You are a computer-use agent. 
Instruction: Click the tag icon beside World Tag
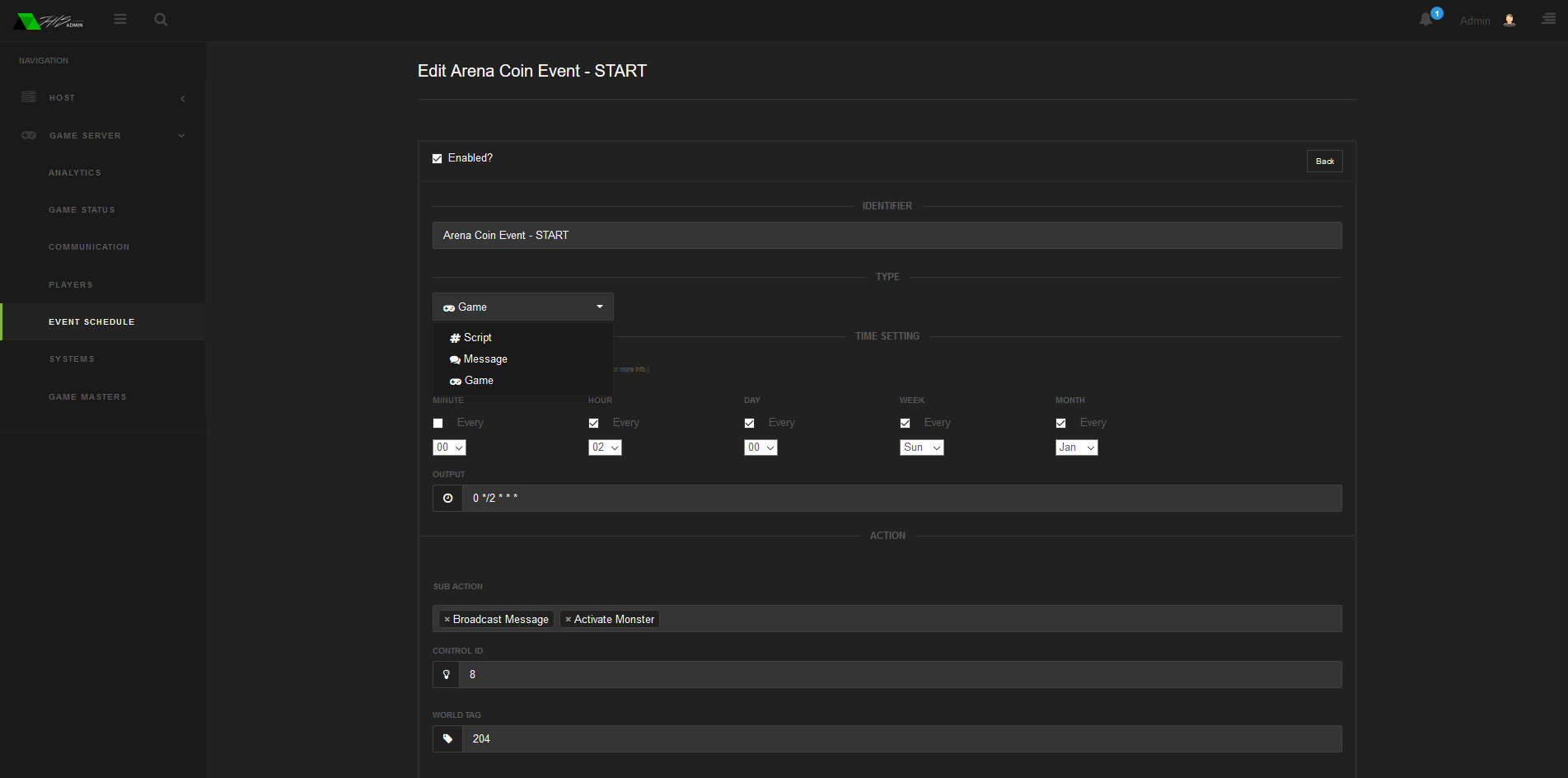447,738
